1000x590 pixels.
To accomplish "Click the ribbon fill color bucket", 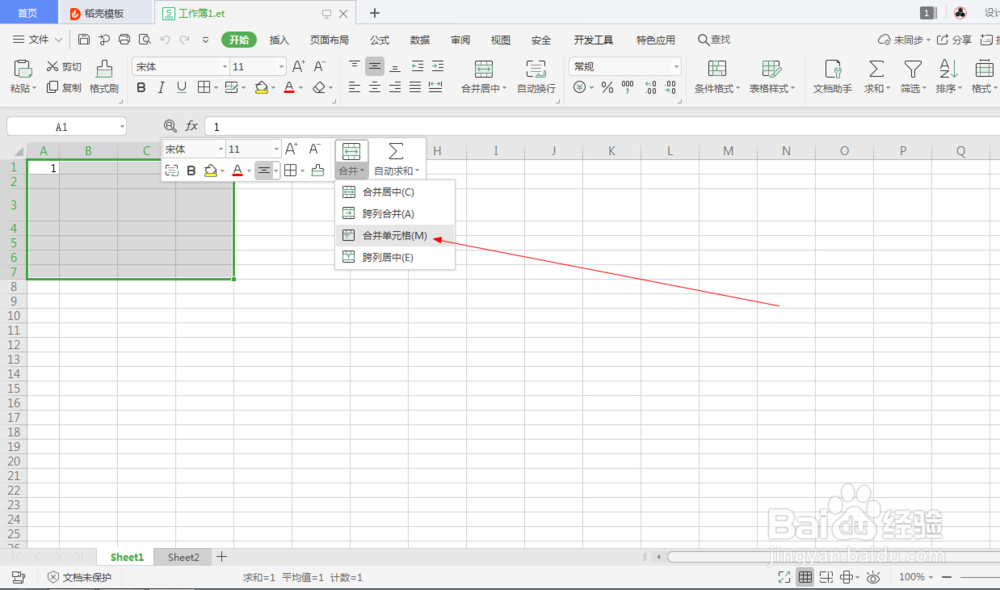I will [x=261, y=87].
